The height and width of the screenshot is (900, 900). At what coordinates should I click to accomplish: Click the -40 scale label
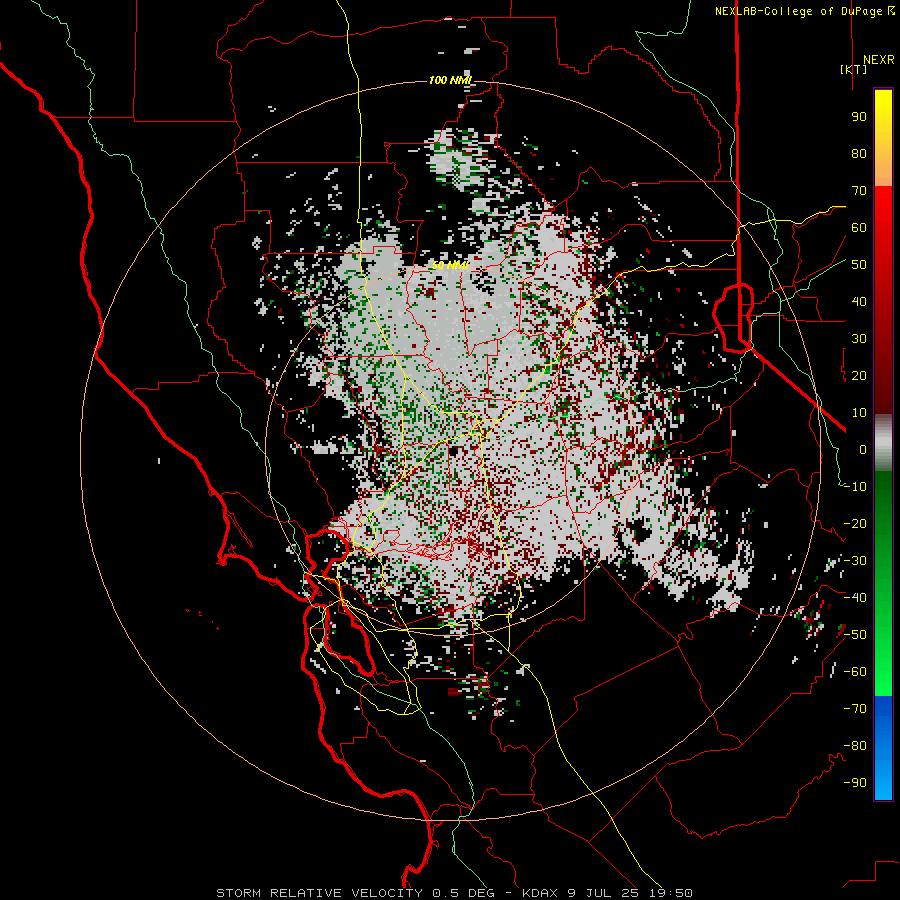click(855, 598)
